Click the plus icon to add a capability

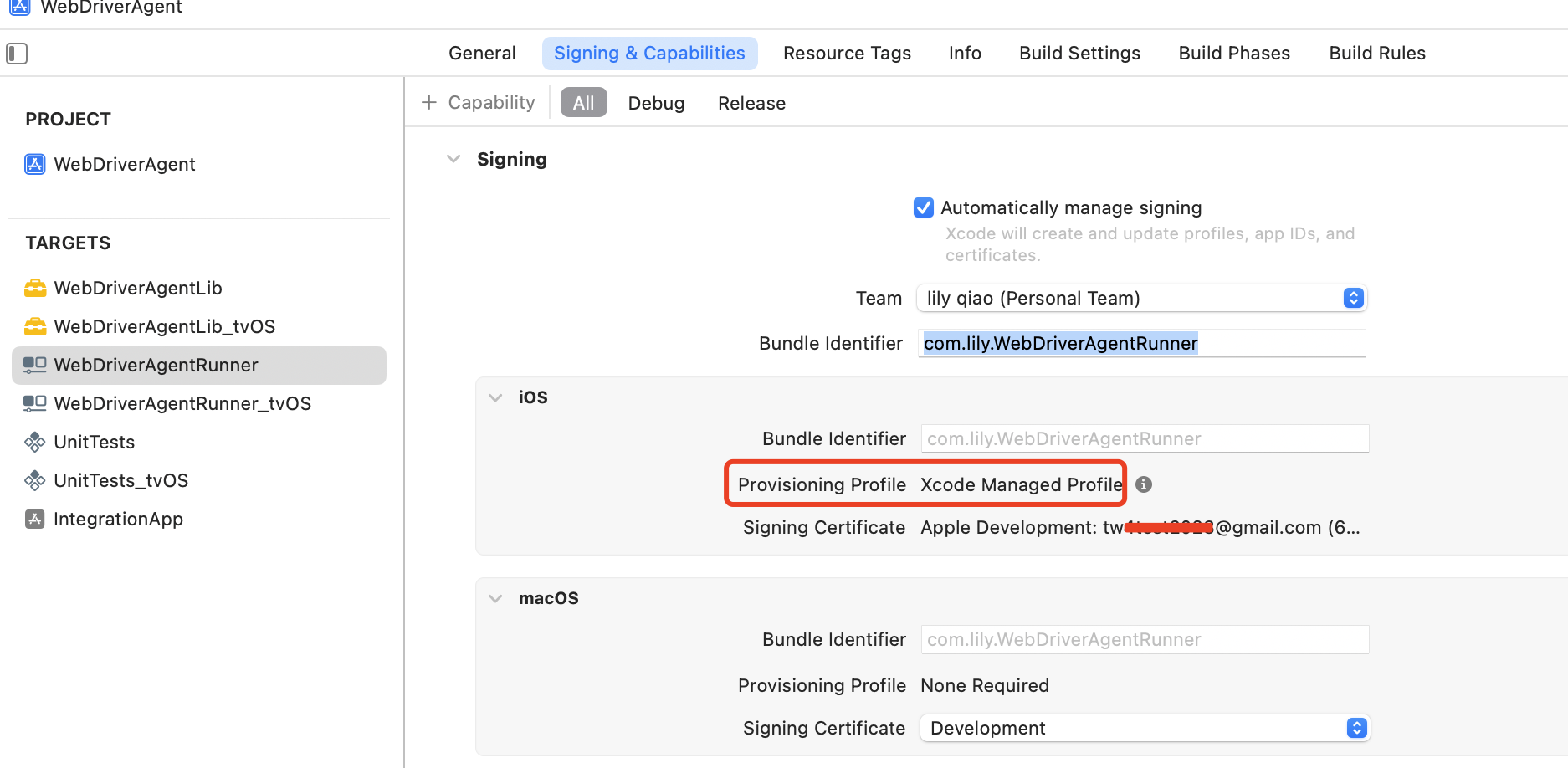click(429, 102)
